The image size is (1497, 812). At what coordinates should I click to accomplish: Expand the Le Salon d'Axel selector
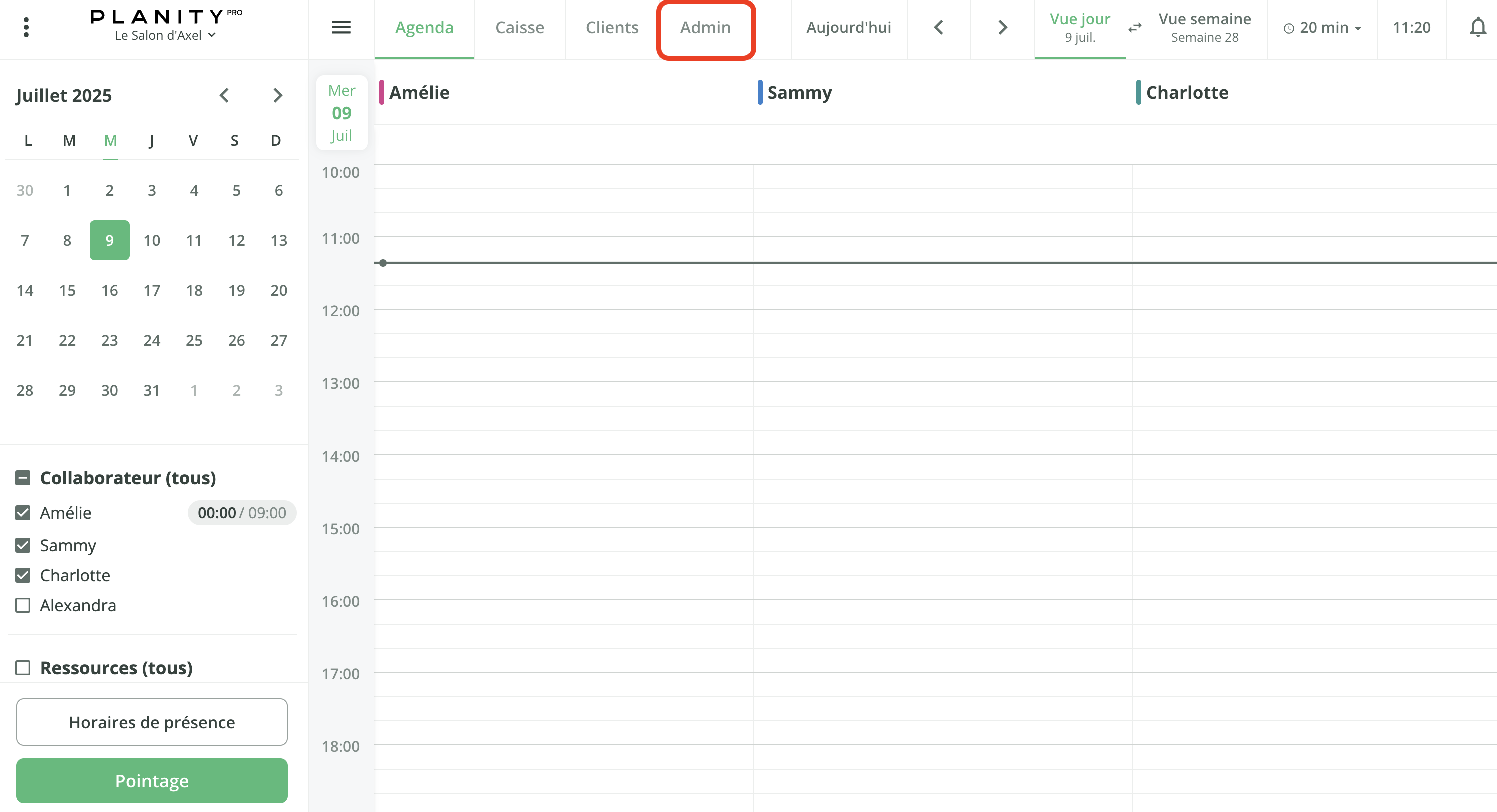(x=165, y=36)
